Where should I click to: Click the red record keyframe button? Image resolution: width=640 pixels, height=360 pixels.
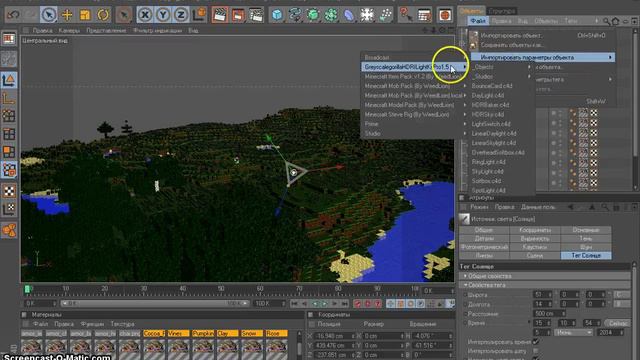click(358, 303)
